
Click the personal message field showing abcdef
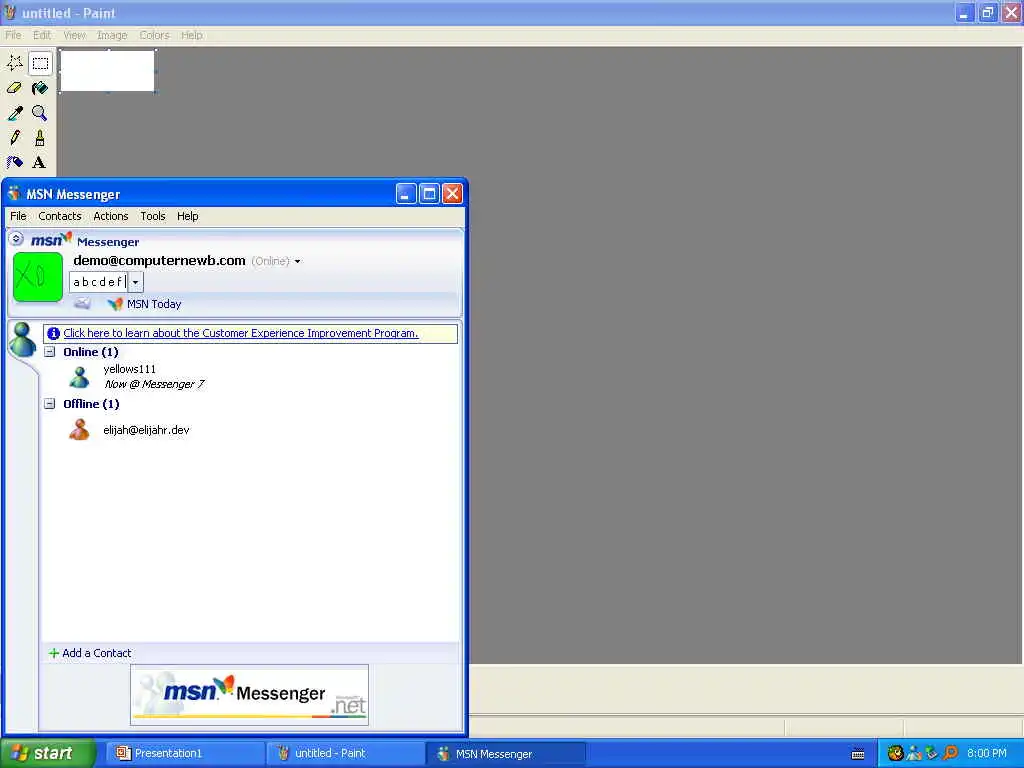click(99, 282)
